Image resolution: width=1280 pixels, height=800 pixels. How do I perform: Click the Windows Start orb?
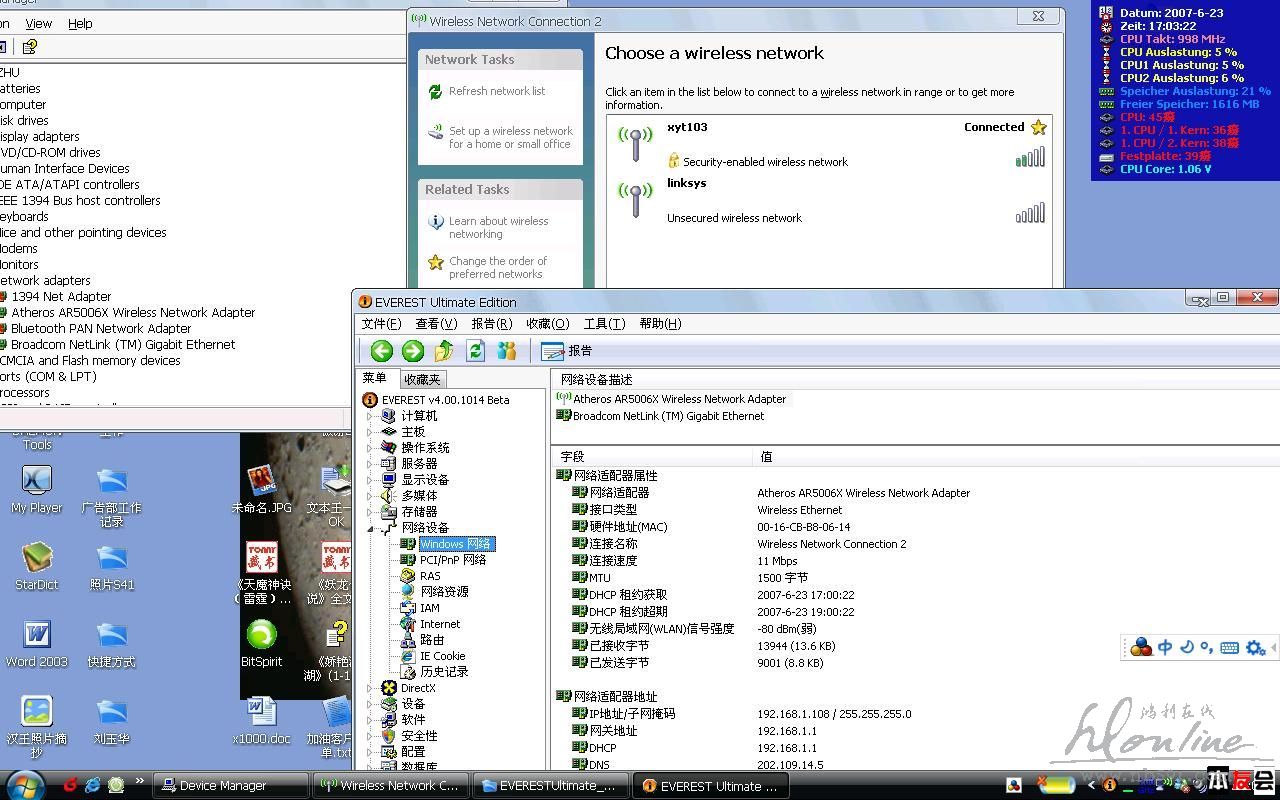click(x=24, y=785)
